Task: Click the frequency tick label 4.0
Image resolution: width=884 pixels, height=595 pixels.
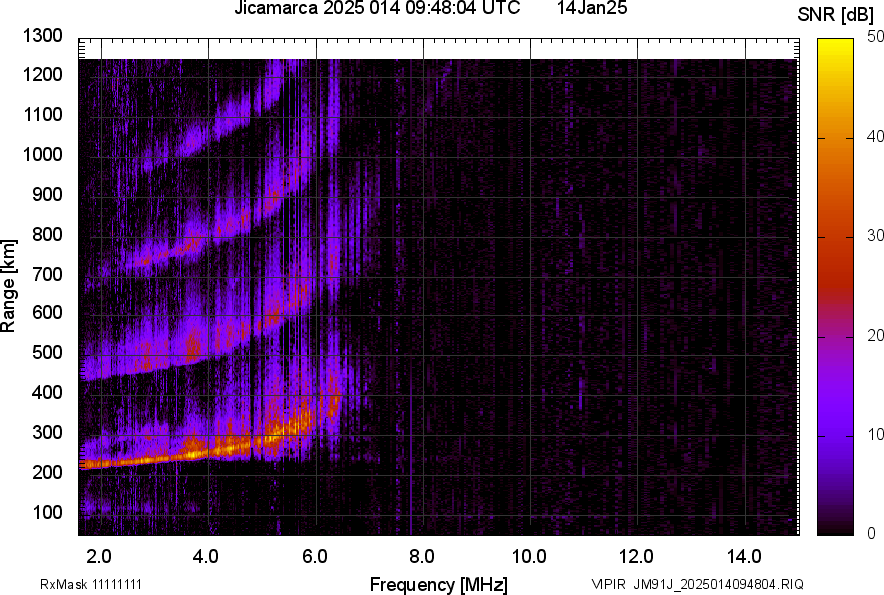Action: (206, 557)
